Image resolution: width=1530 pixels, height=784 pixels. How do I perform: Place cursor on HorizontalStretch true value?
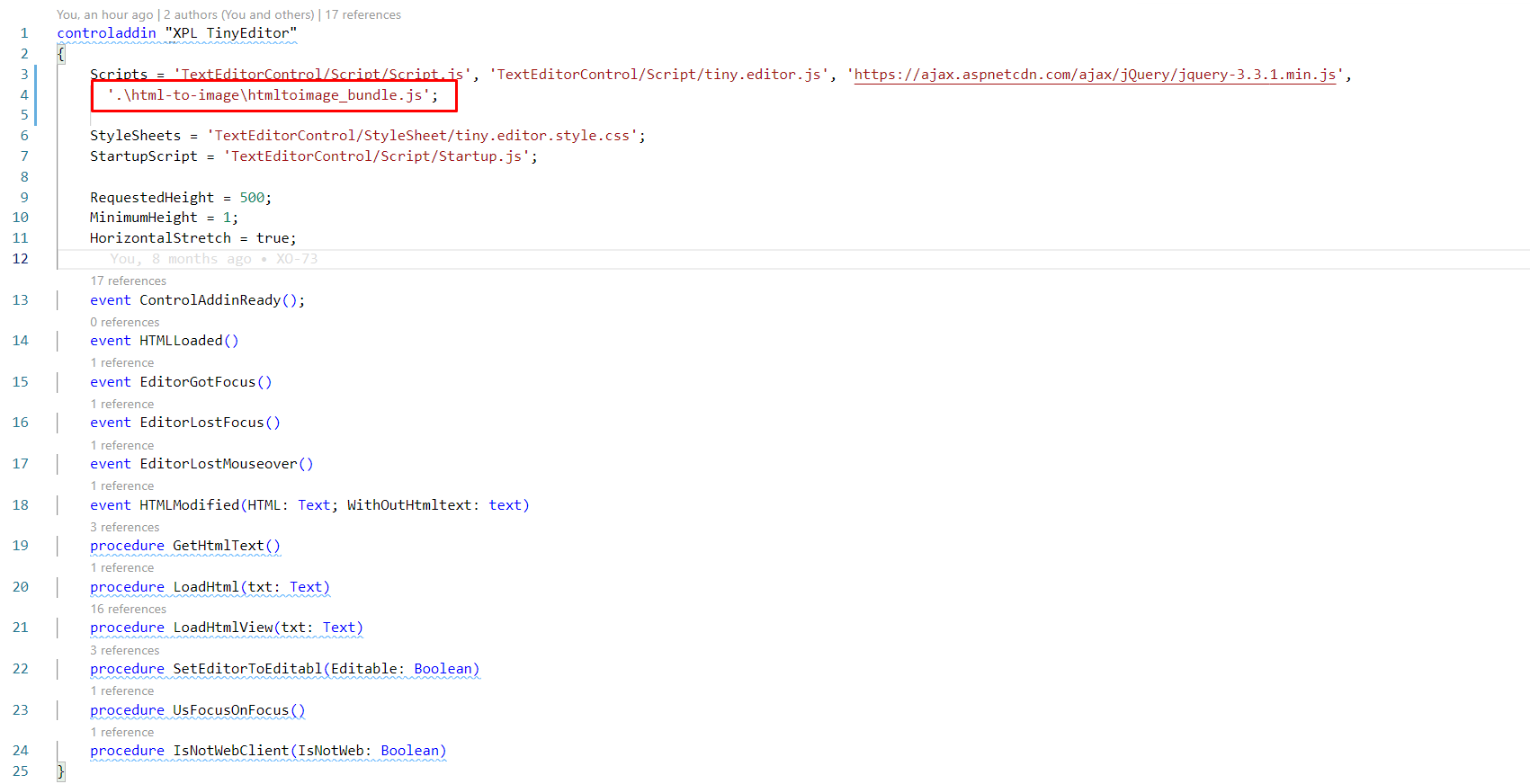click(x=273, y=238)
